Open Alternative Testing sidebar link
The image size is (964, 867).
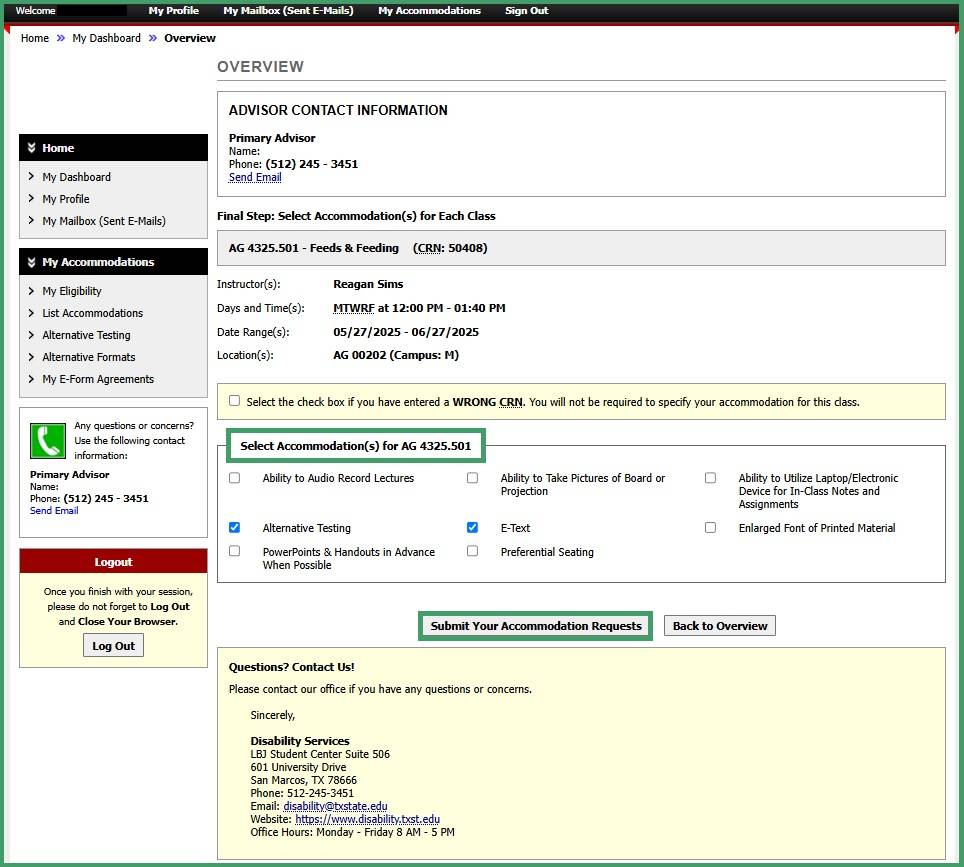point(86,335)
